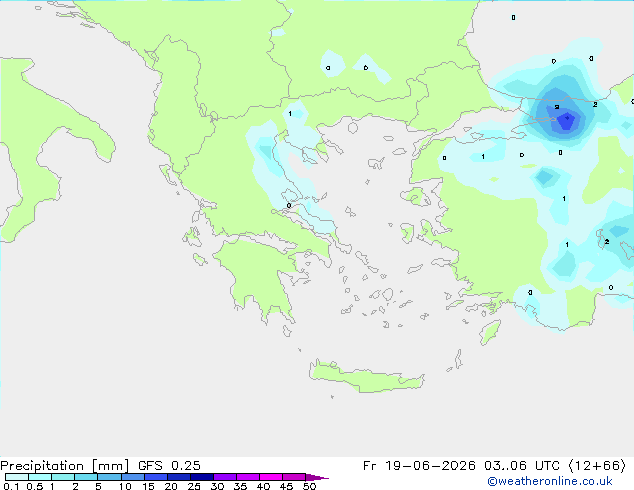This screenshot has width=634, height=490.
Task: Click the "(12+66)" forecast run text
Action: (x=597, y=466)
